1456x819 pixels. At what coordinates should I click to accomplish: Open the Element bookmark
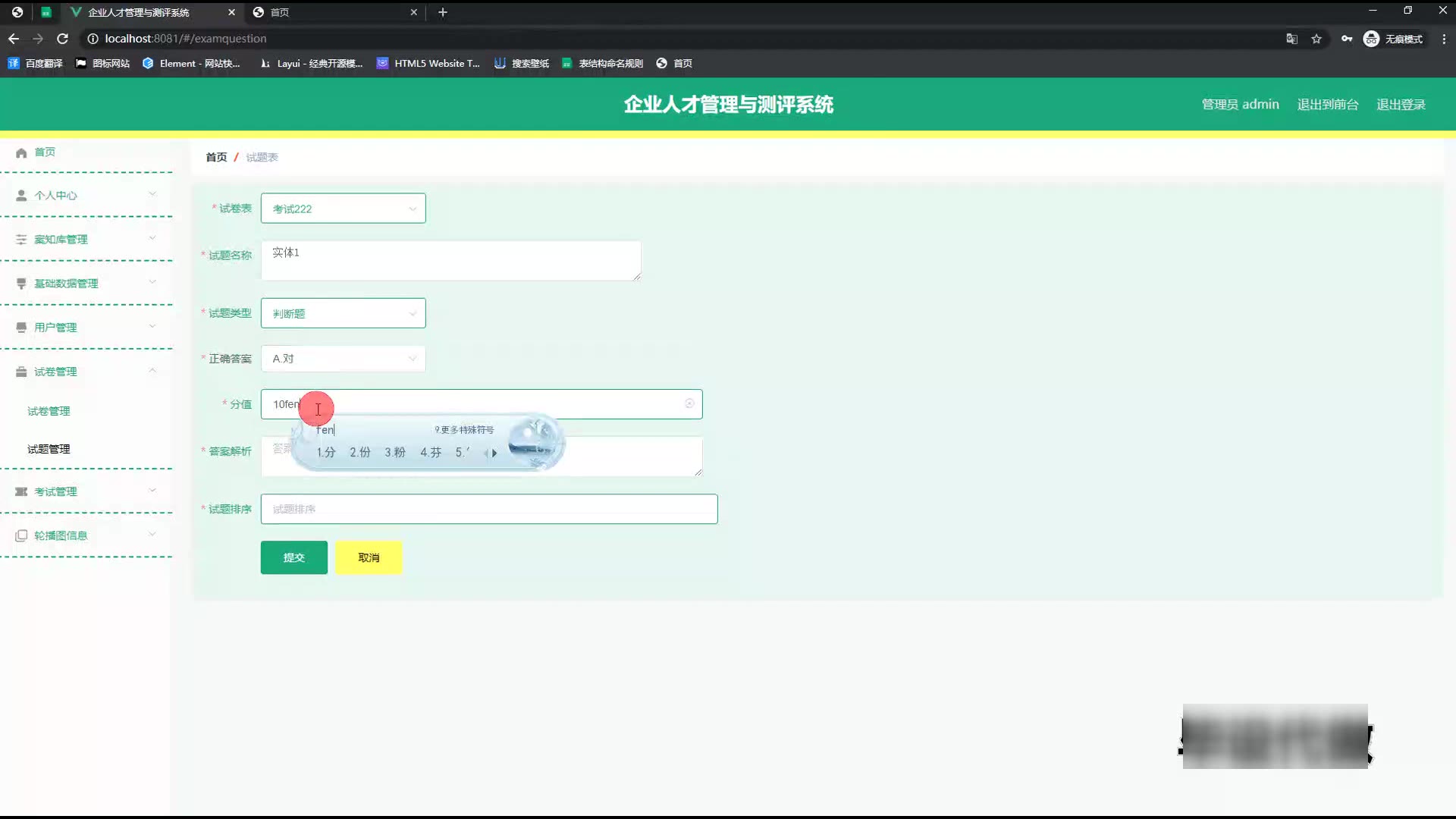pos(191,64)
